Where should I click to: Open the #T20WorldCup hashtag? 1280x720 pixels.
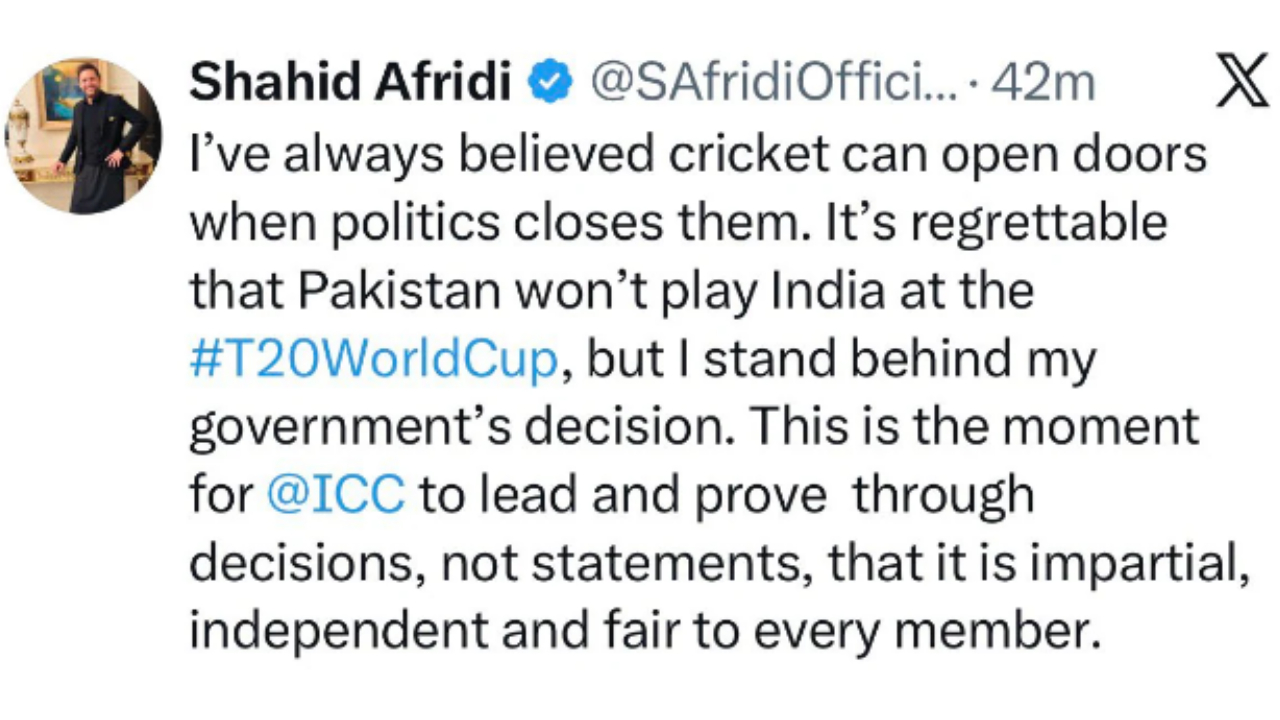372,360
